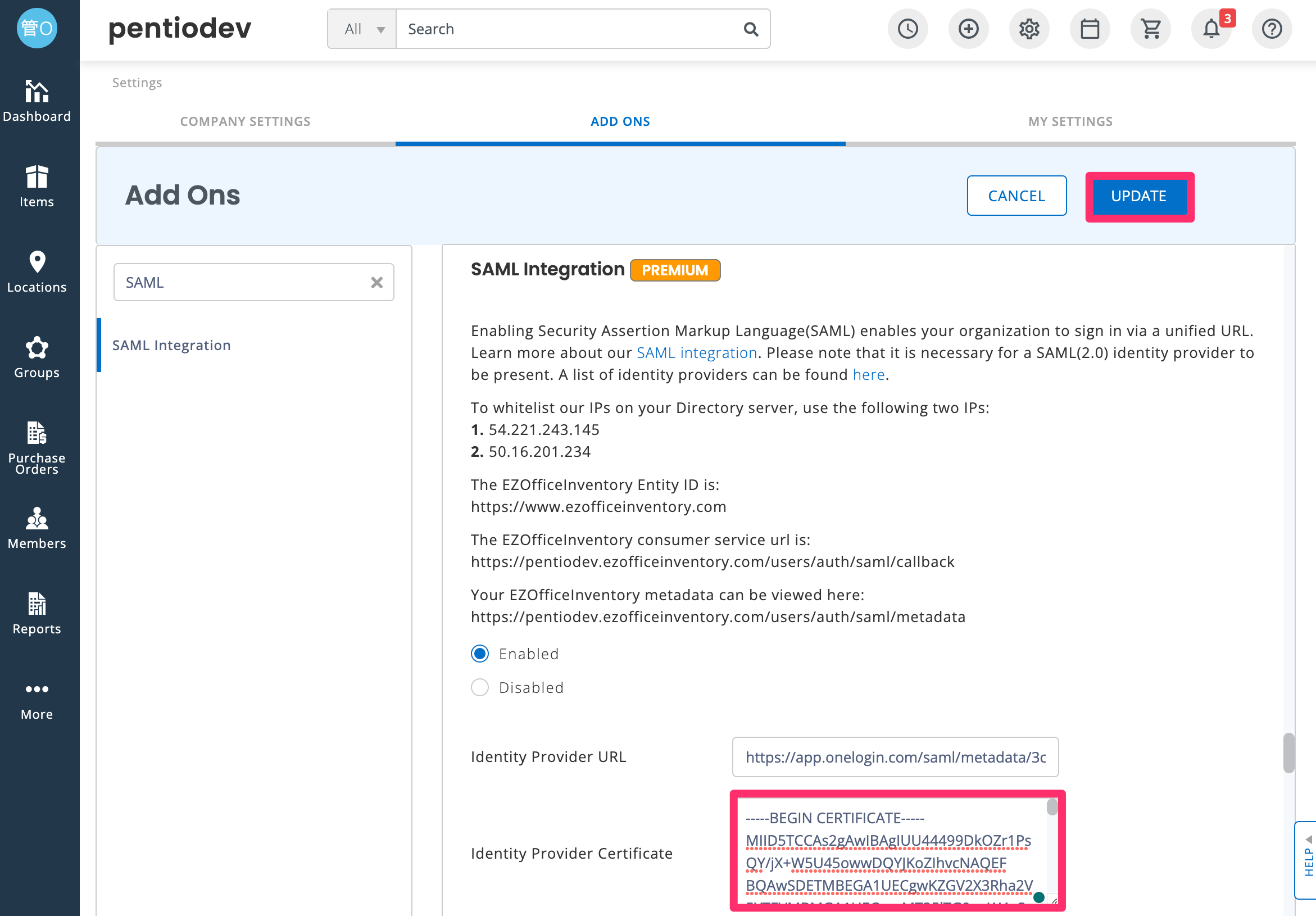Select the Enabled radio button
The width and height of the screenshot is (1316, 916).
(x=480, y=654)
